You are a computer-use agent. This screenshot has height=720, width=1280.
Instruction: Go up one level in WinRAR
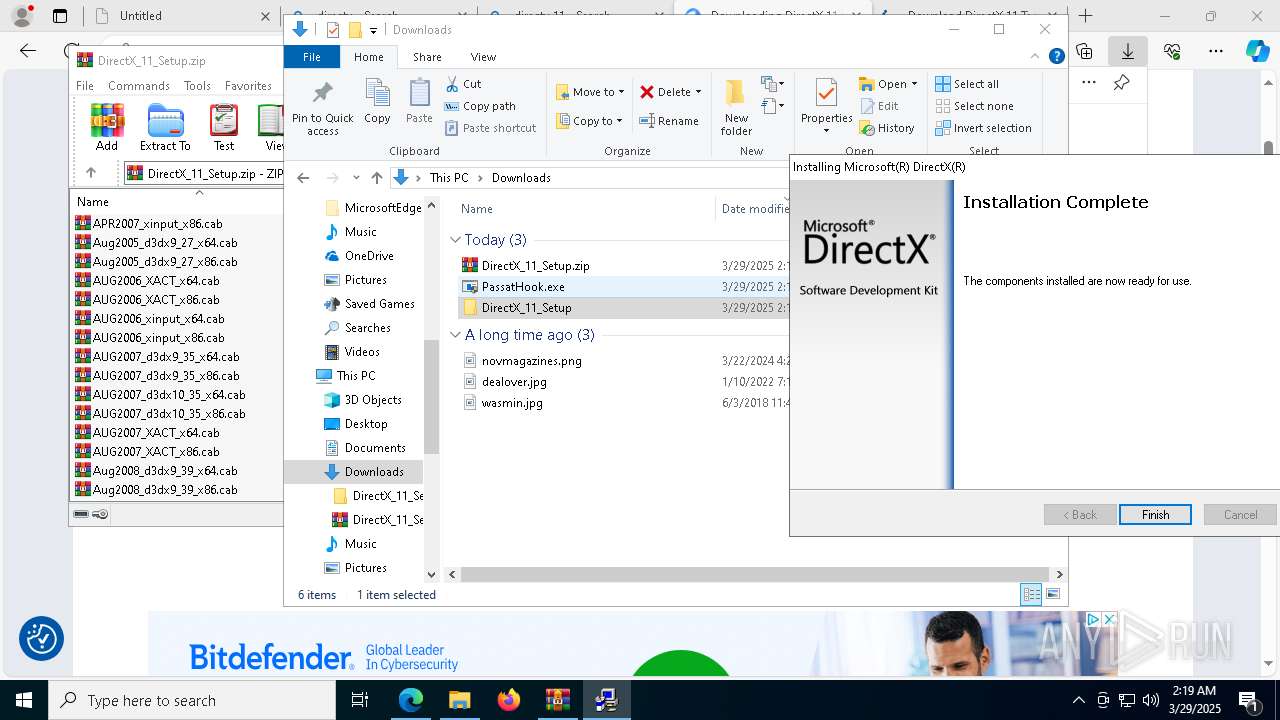coord(91,173)
